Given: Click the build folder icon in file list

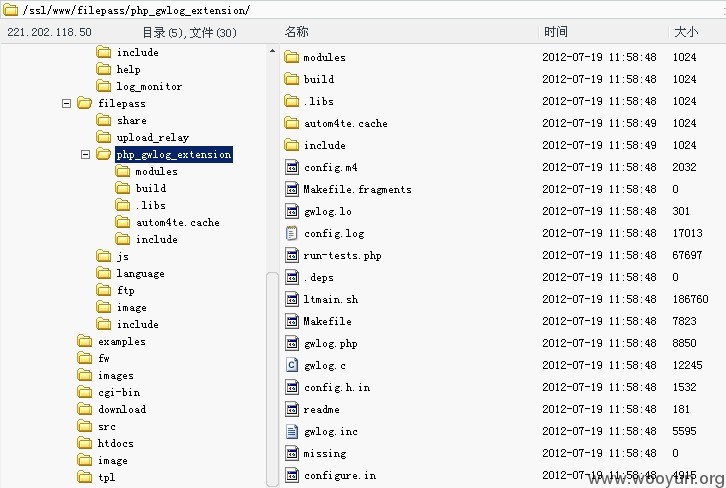Looking at the screenshot, I should click(291, 79).
